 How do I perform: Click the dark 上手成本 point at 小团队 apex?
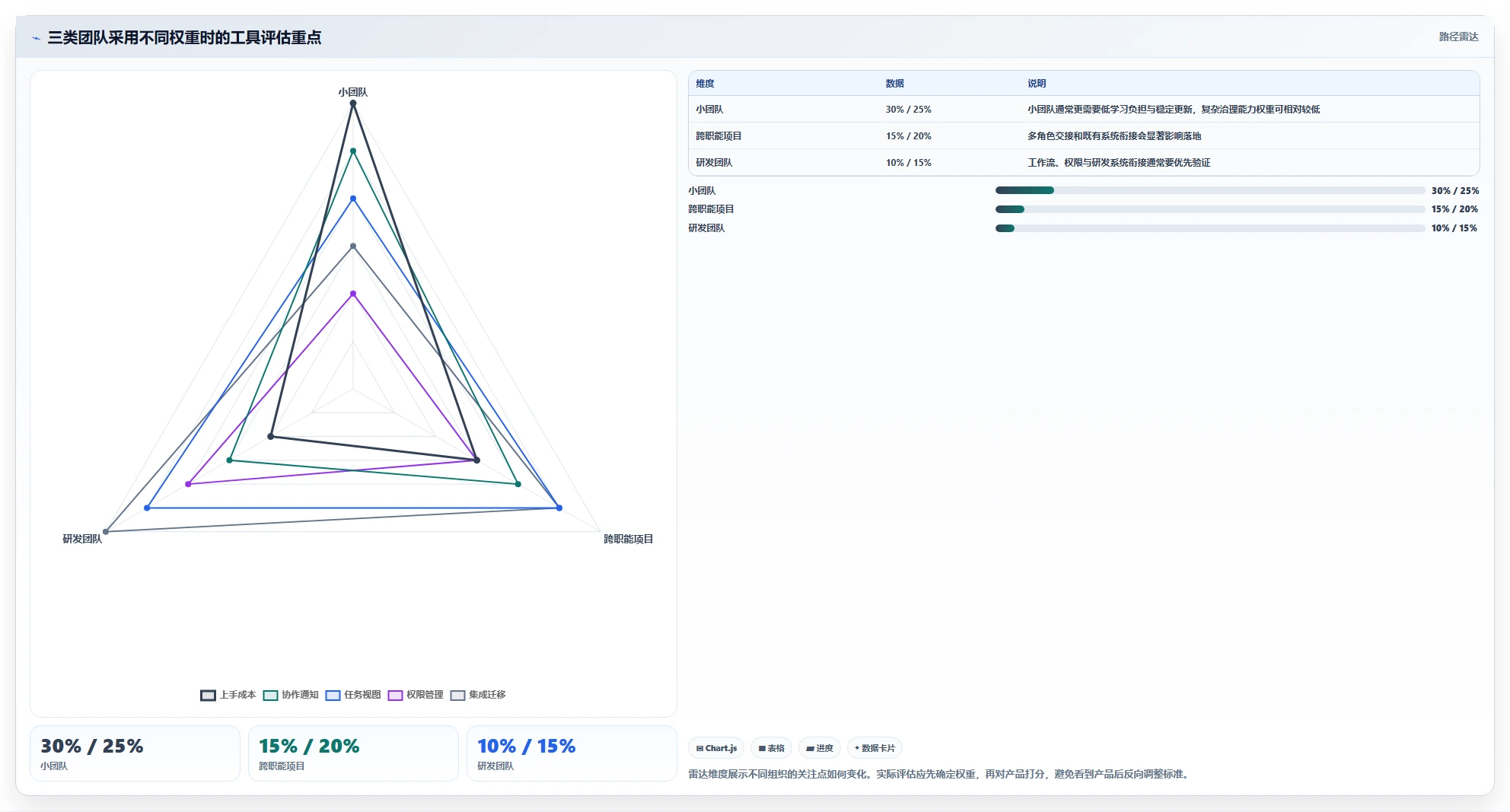point(353,103)
